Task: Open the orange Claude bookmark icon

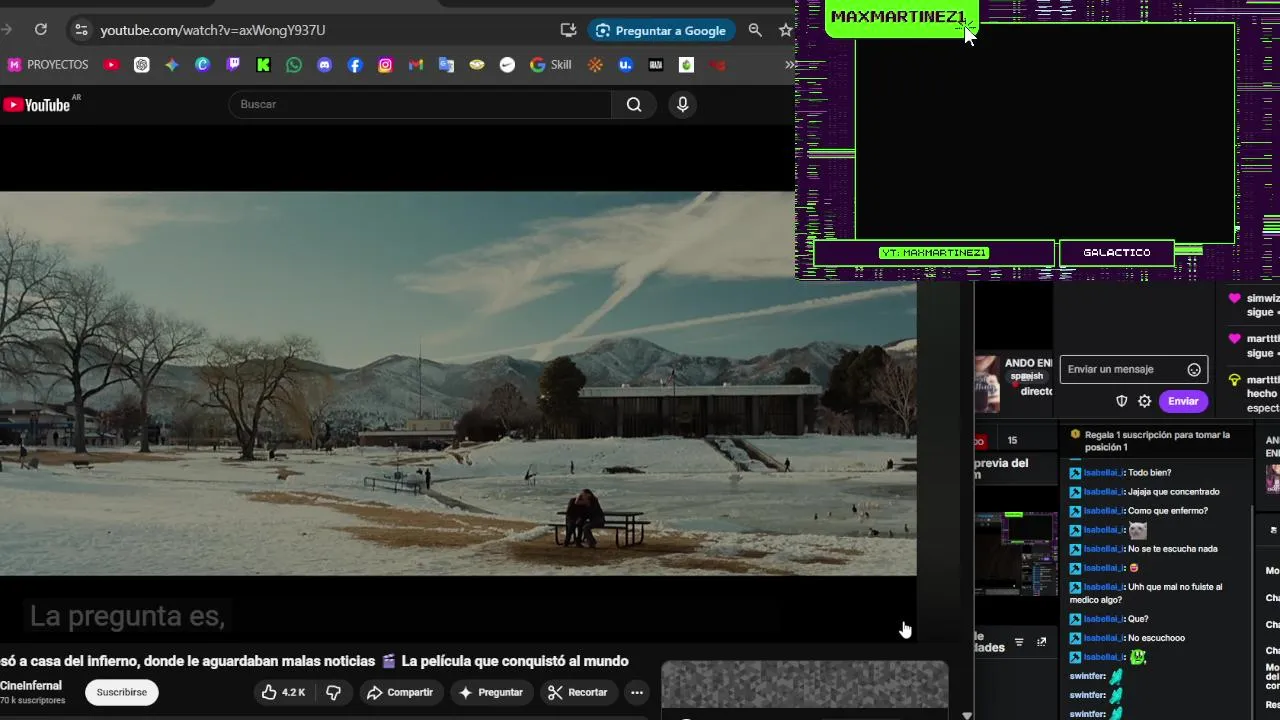Action: pos(595,65)
